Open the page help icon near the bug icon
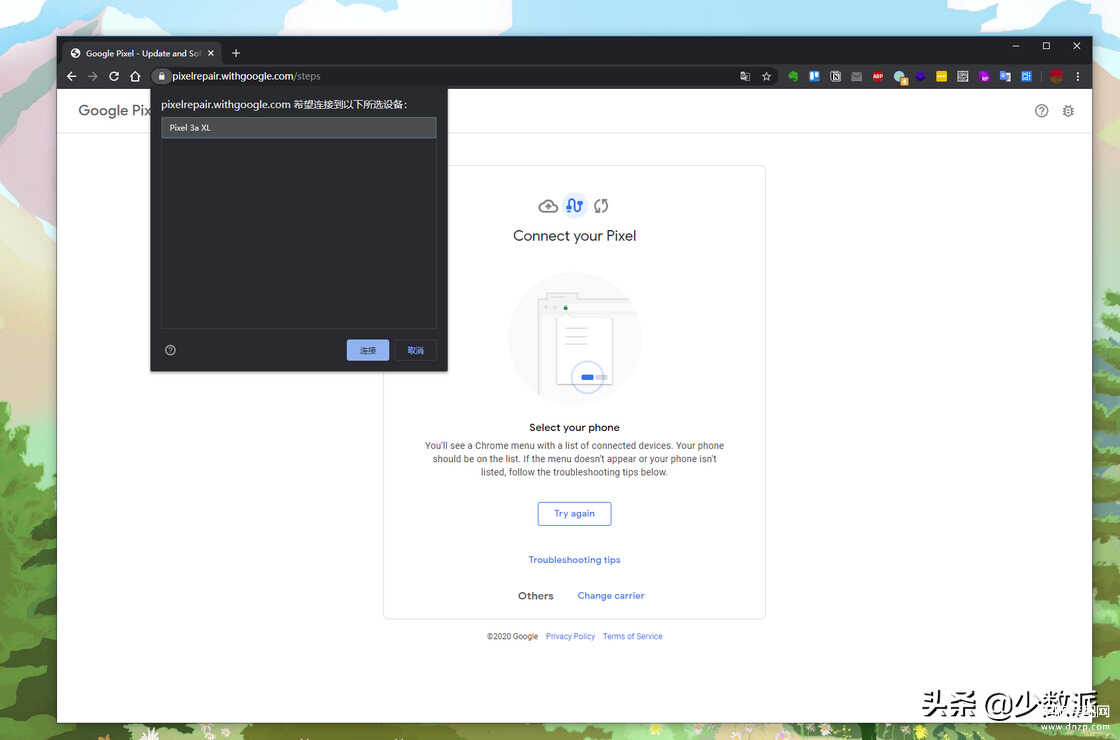Screen dimensions: 1120x740 tap(1041, 111)
